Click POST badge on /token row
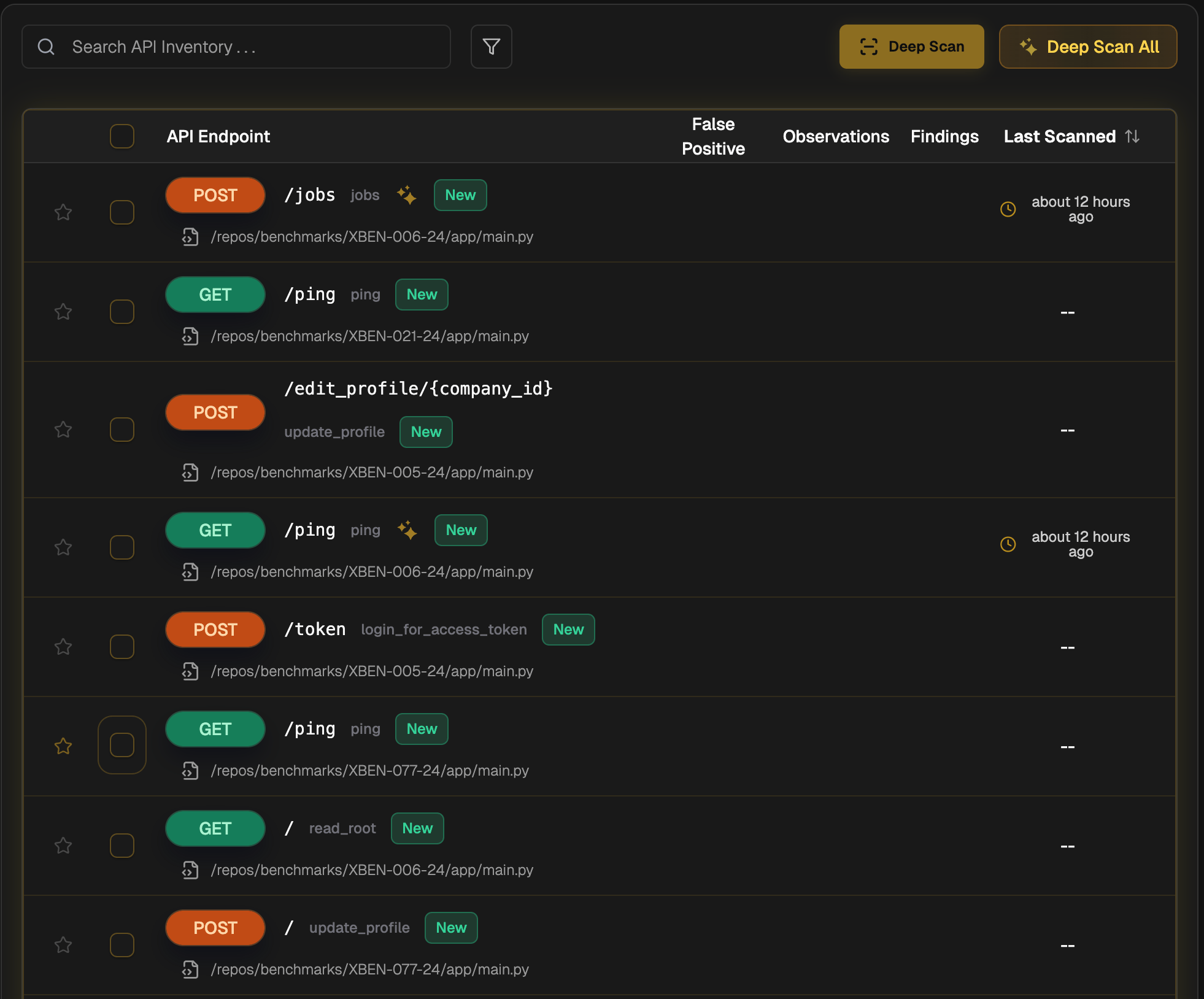The width and height of the screenshot is (1204, 999). pyautogui.click(x=215, y=630)
